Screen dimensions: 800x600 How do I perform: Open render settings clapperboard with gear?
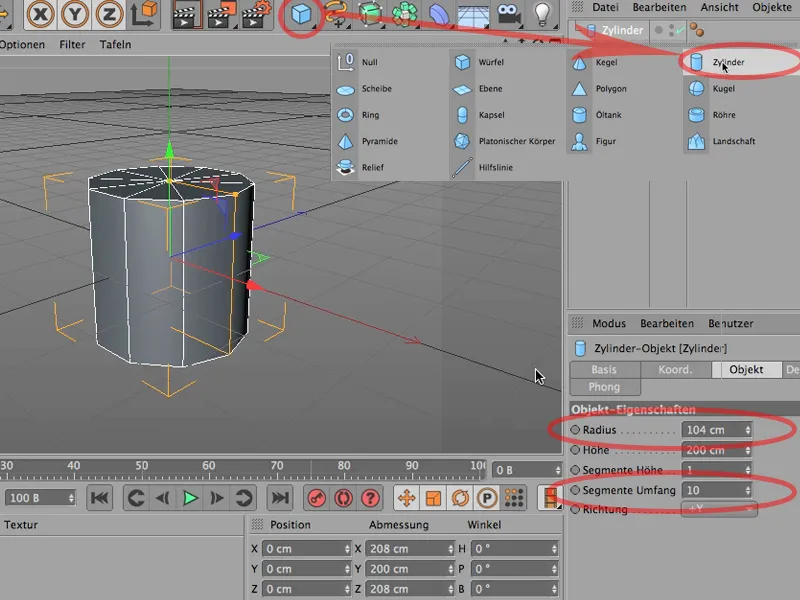click(x=256, y=15)
